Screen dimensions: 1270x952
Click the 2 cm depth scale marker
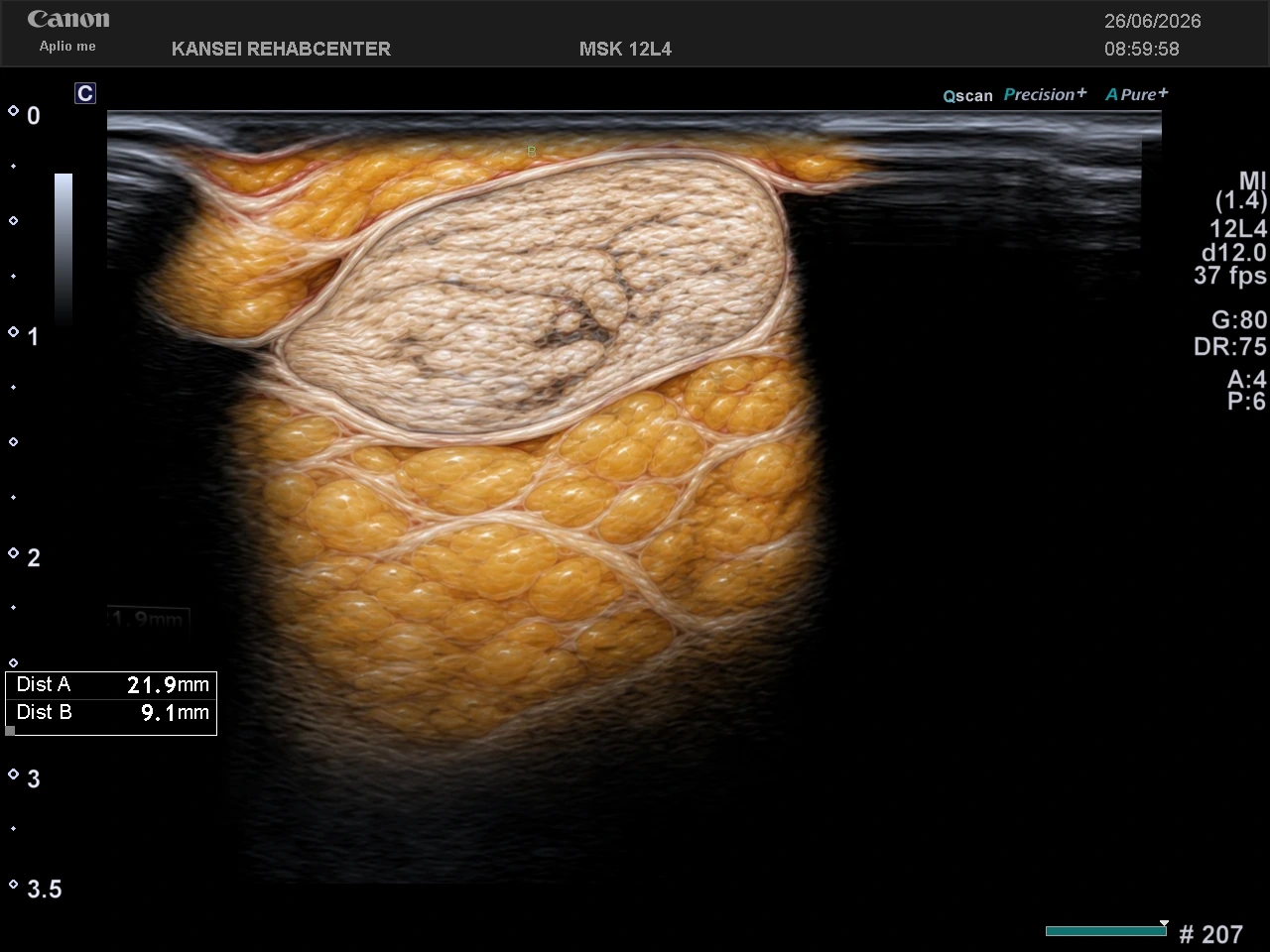click(34, 558)
